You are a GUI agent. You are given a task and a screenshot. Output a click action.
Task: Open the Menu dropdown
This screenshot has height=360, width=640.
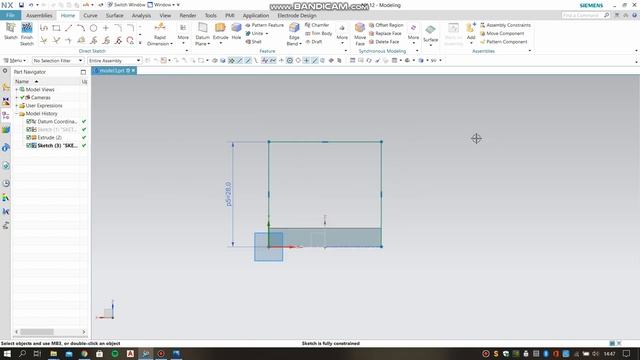click(15, 60)
